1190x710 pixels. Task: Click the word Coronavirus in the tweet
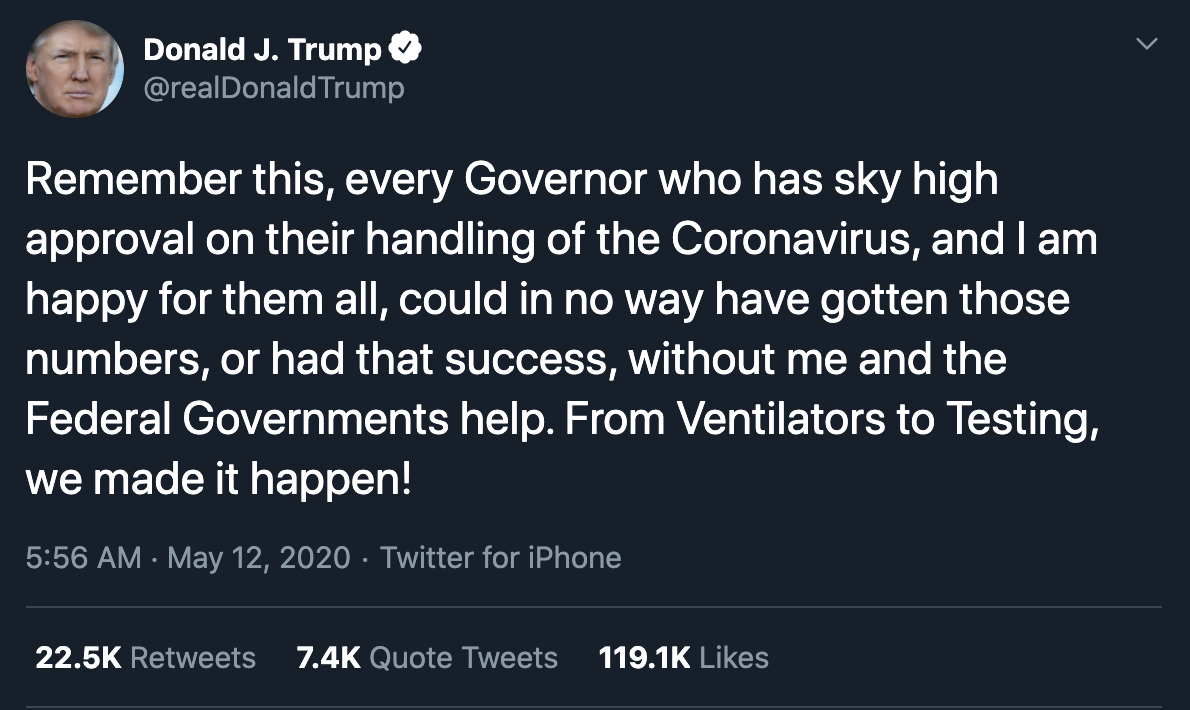pos(795,239)
